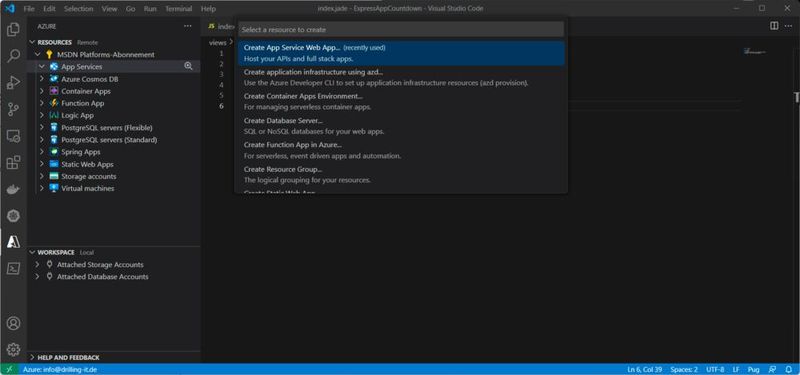Click the split editor icon
The width and height of the screenshot is (800, 375).
pos(774,26)
